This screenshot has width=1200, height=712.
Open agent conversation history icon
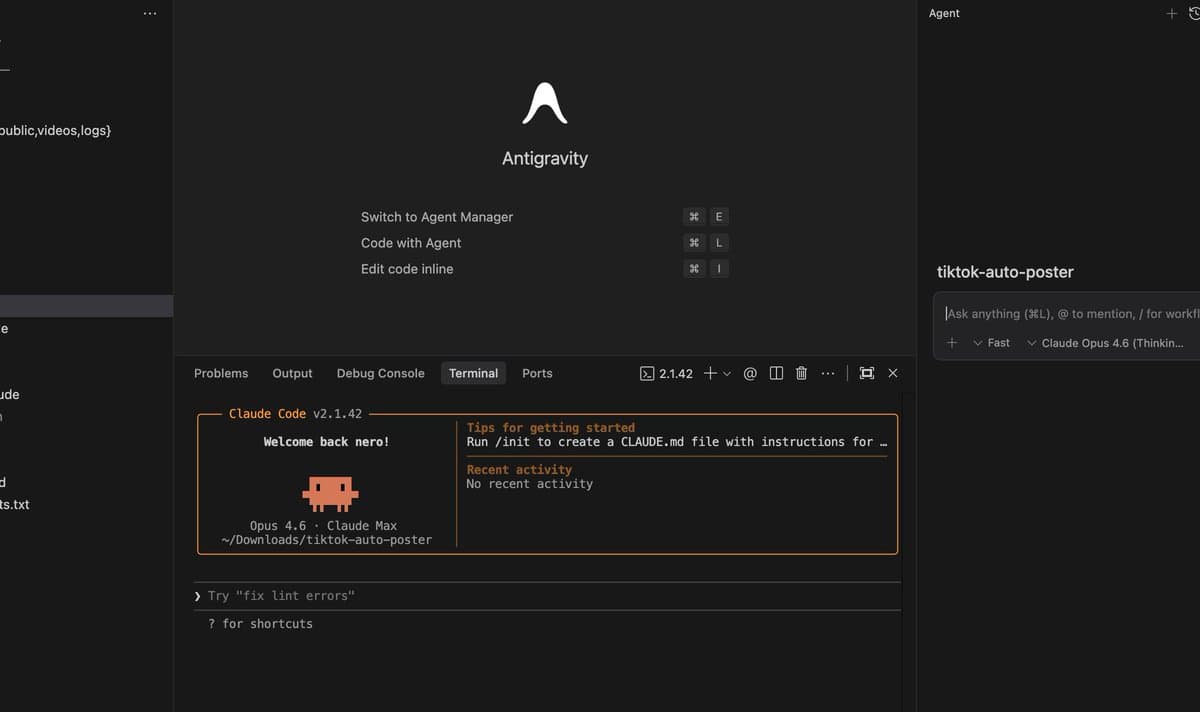1194,14
